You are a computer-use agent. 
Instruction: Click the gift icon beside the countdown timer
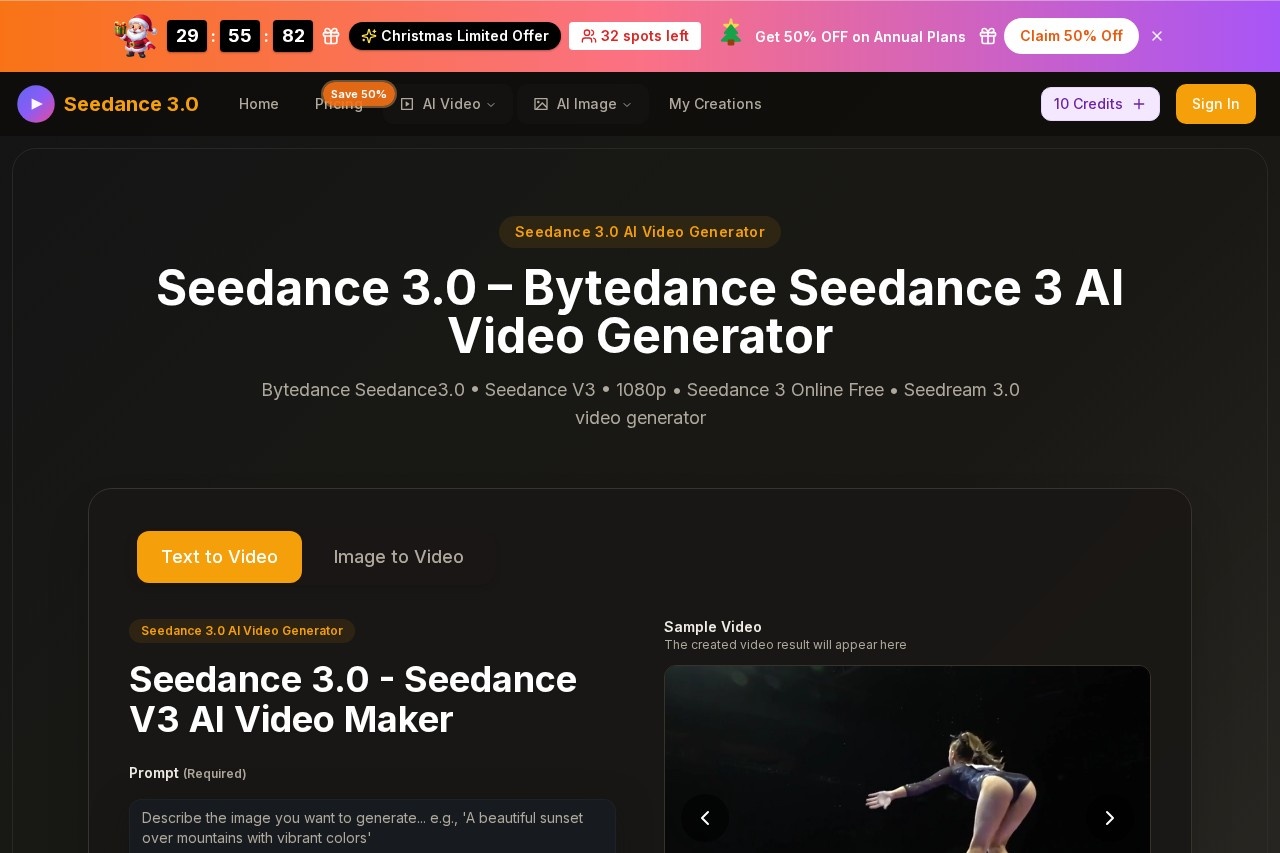[331, 36]
